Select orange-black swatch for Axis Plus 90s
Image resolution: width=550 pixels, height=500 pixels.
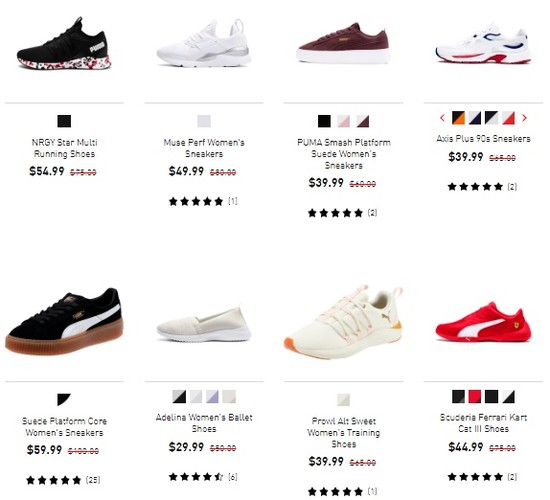(458, 118)
